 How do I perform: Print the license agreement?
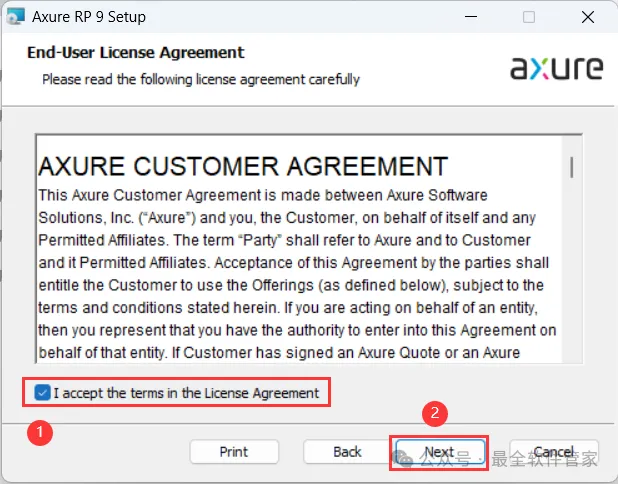click(x=234, y=452)
